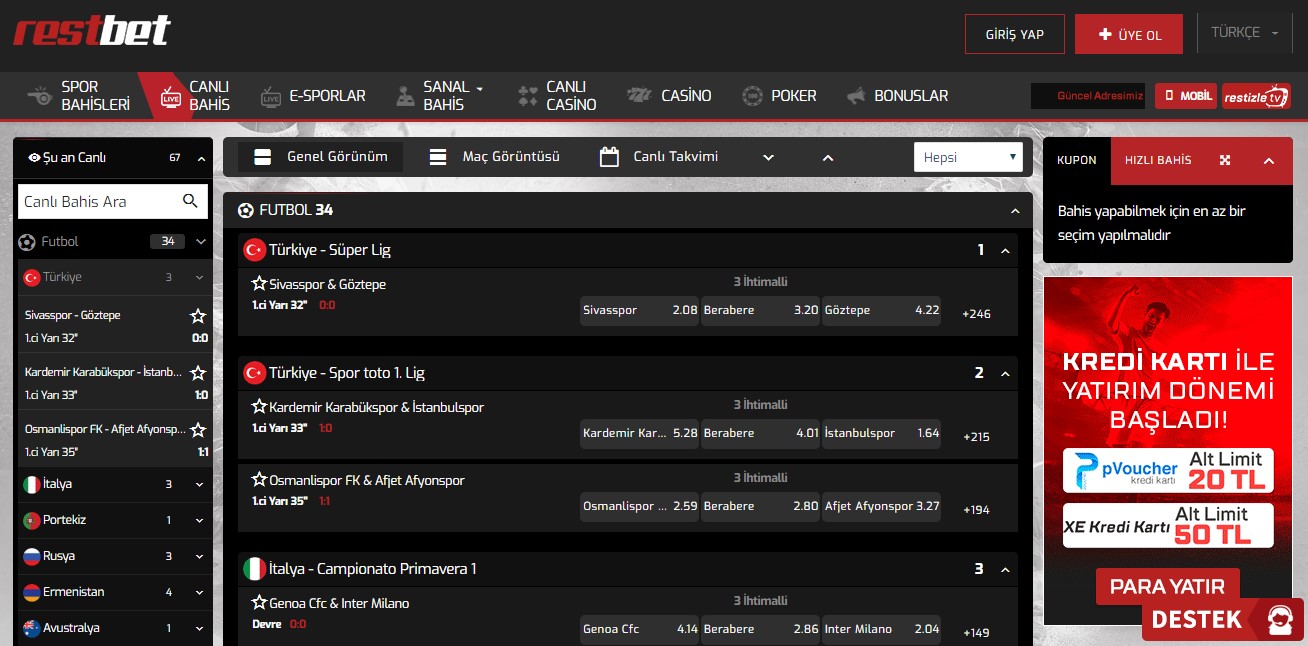Open the Restizle TV button

tap(1256, 96)
